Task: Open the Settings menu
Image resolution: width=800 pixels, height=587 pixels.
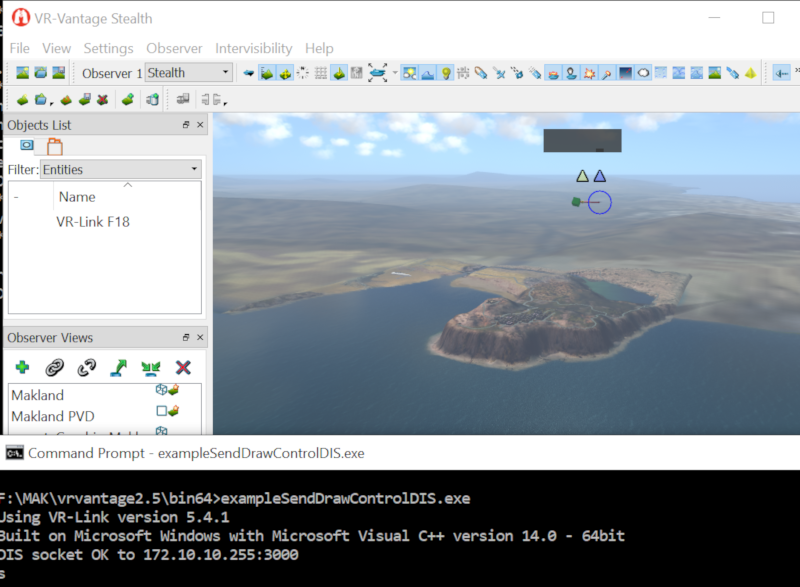Action: coord(108,48)
